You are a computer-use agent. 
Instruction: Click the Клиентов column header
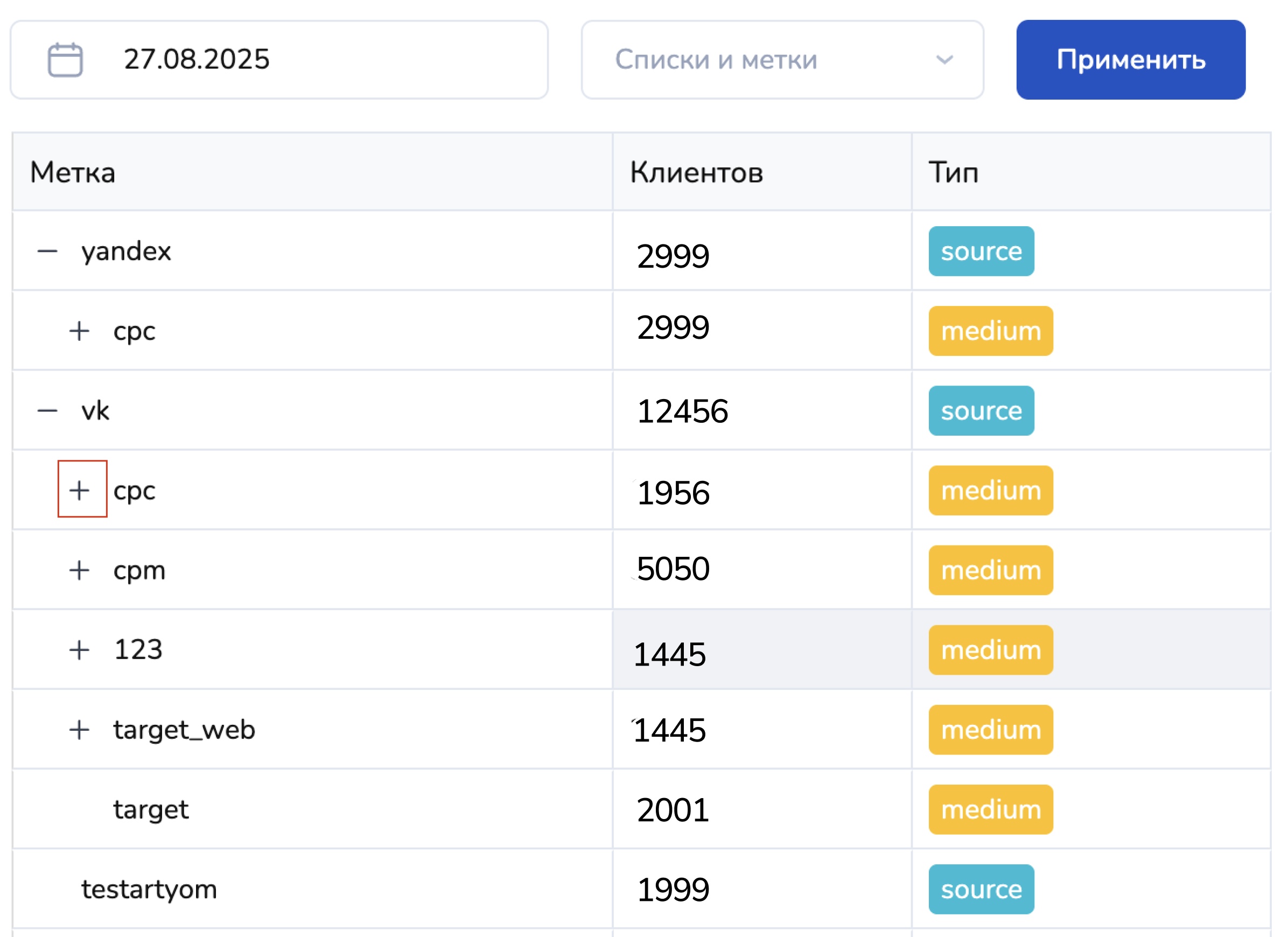[696, 172]
